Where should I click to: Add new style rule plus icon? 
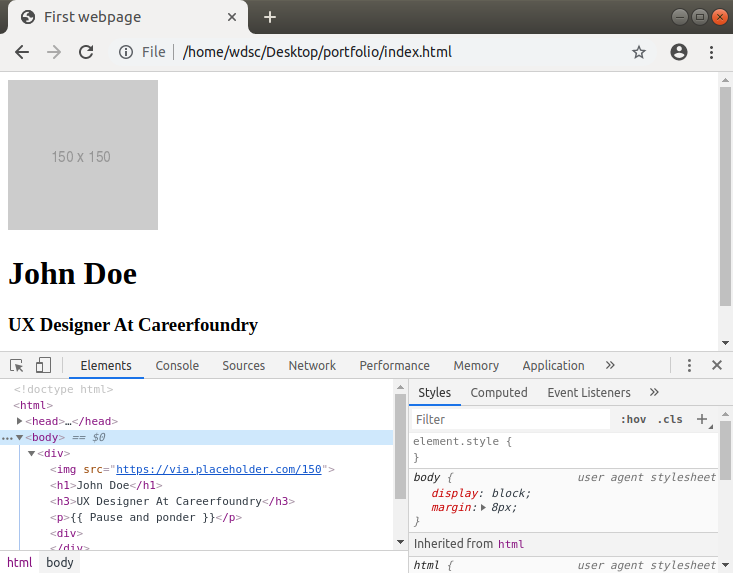[702, 419]
